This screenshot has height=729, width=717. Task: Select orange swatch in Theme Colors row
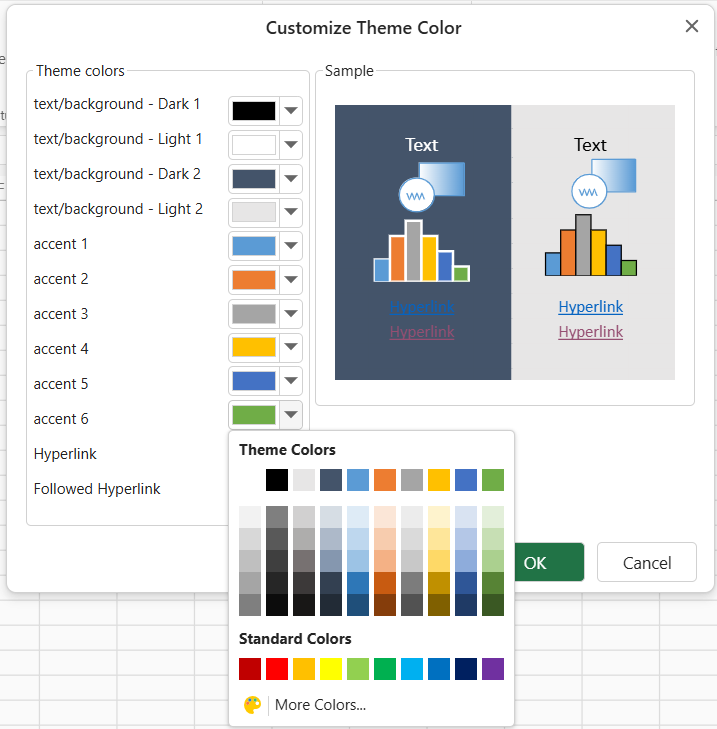pyautogui.click(x=385, y=480)
